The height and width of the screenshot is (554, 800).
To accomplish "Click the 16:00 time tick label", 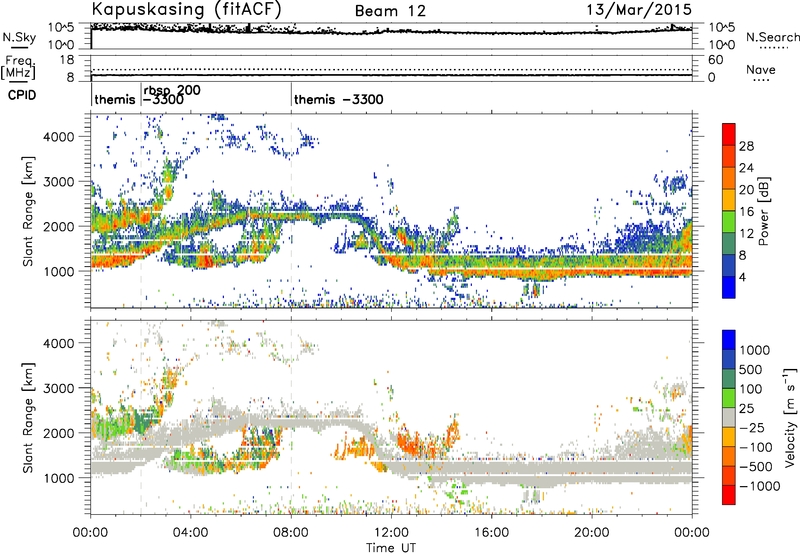I will pos(491,533).
